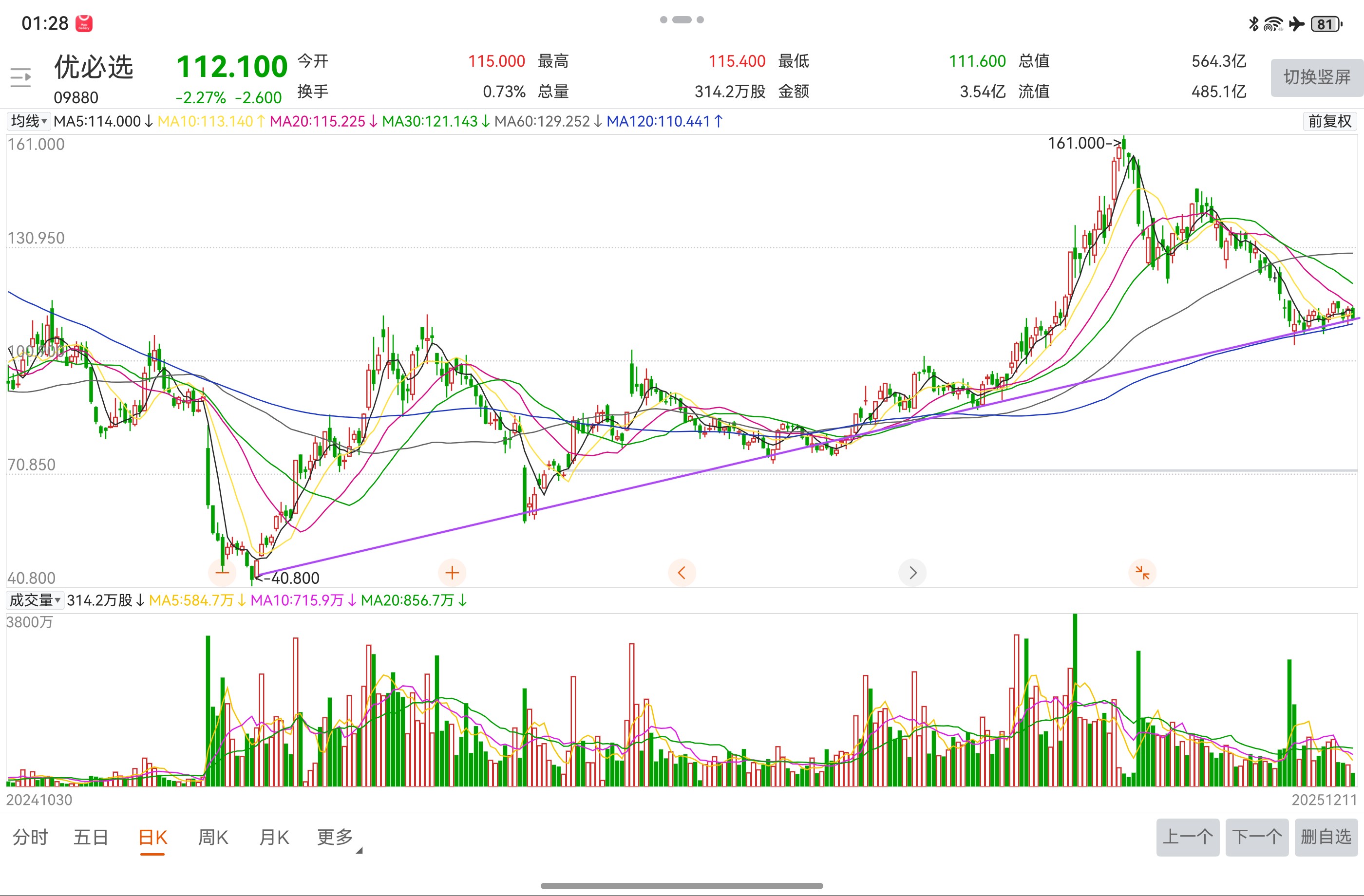Click the zoom-out minus chart icon
The height and width of the screenshot is (896, 1364).
[x=222, y=572]
